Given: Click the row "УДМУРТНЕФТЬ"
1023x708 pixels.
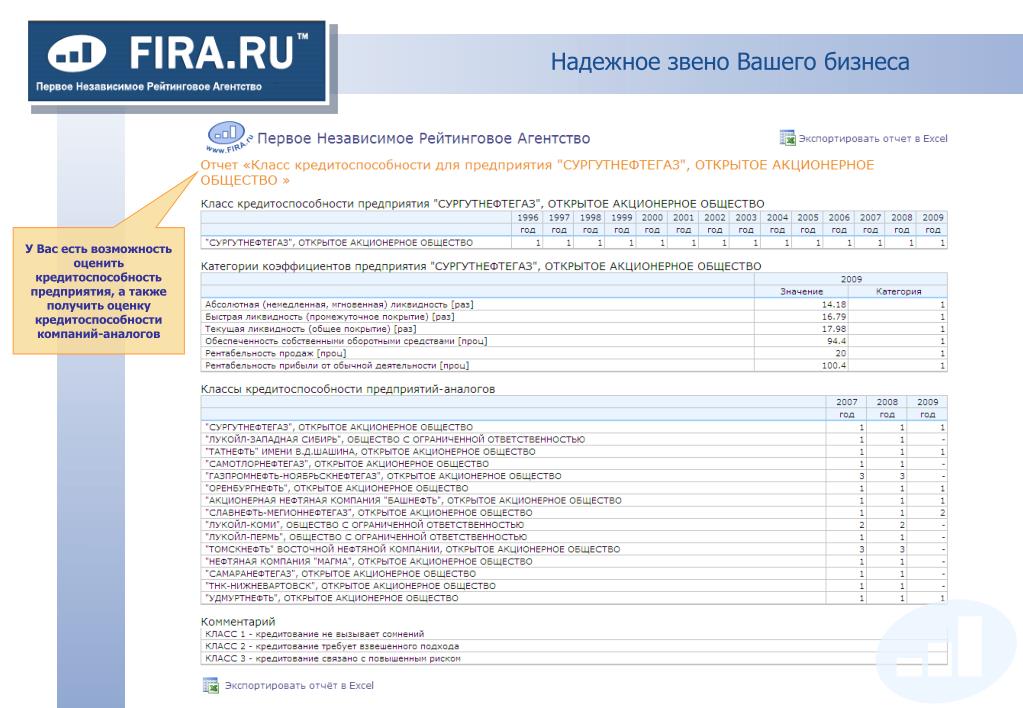Looking at the screenshot, I should [x=574, y=598].
